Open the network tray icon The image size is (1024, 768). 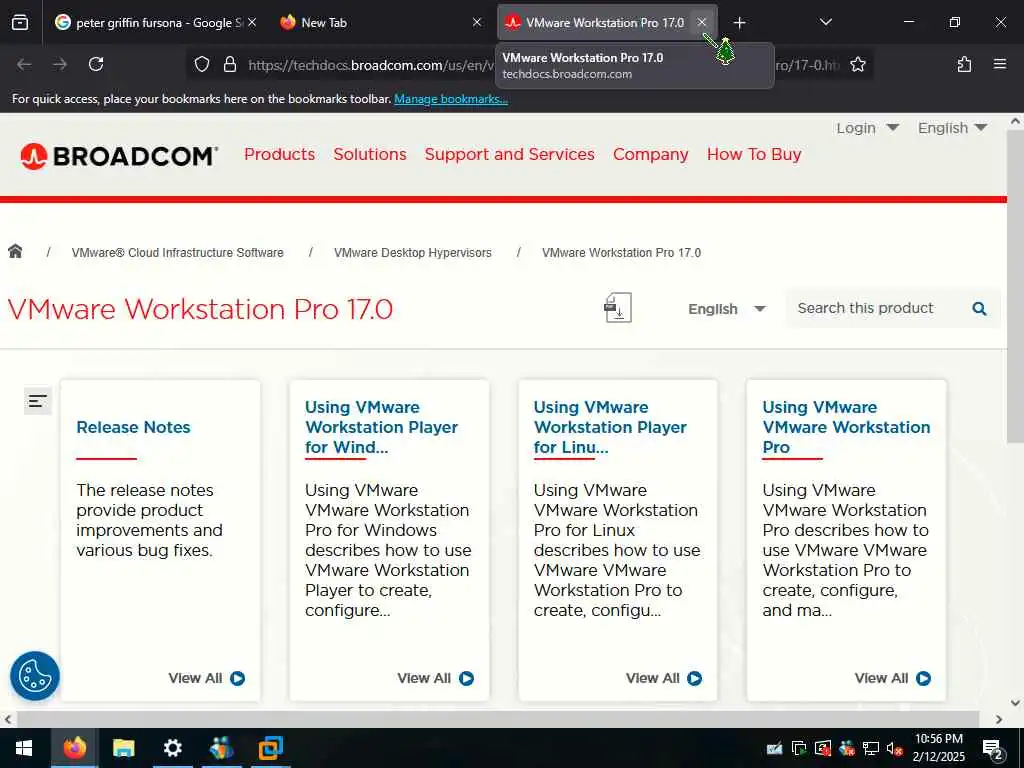[x=871, y=748]
